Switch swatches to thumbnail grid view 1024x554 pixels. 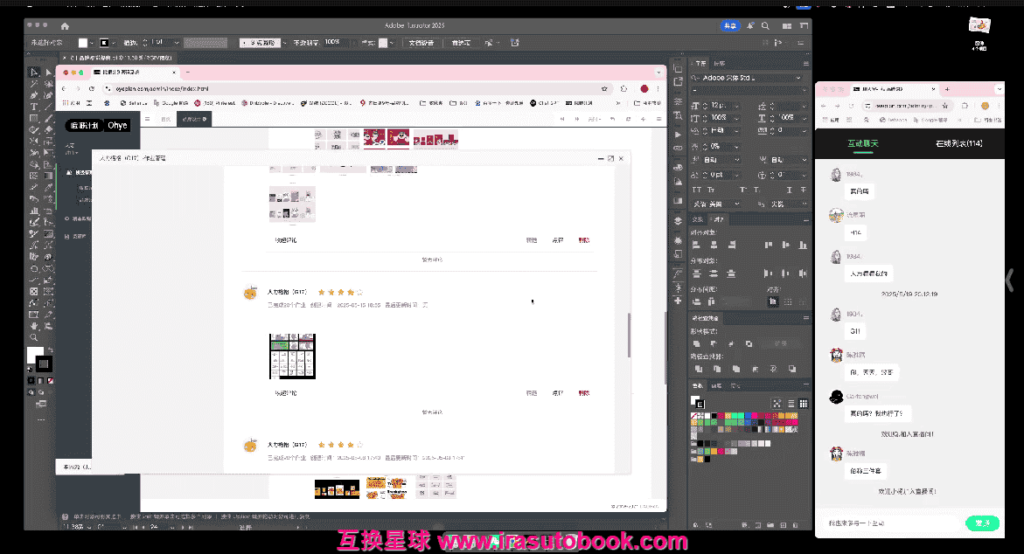click(x=803, y=404)
